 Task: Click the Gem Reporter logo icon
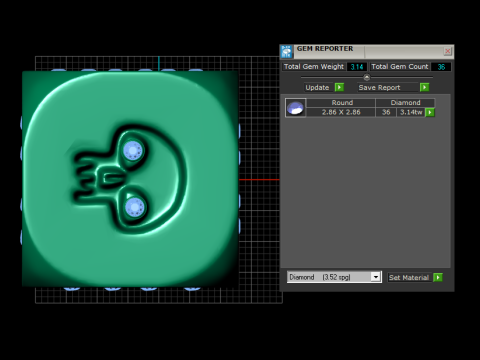286,51
